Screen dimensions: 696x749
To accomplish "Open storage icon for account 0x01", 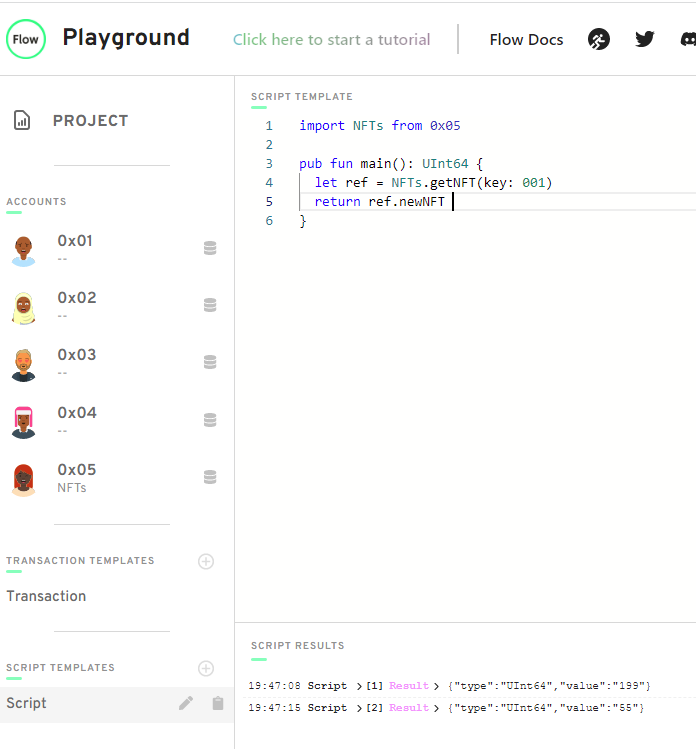I will click(210, 248).
